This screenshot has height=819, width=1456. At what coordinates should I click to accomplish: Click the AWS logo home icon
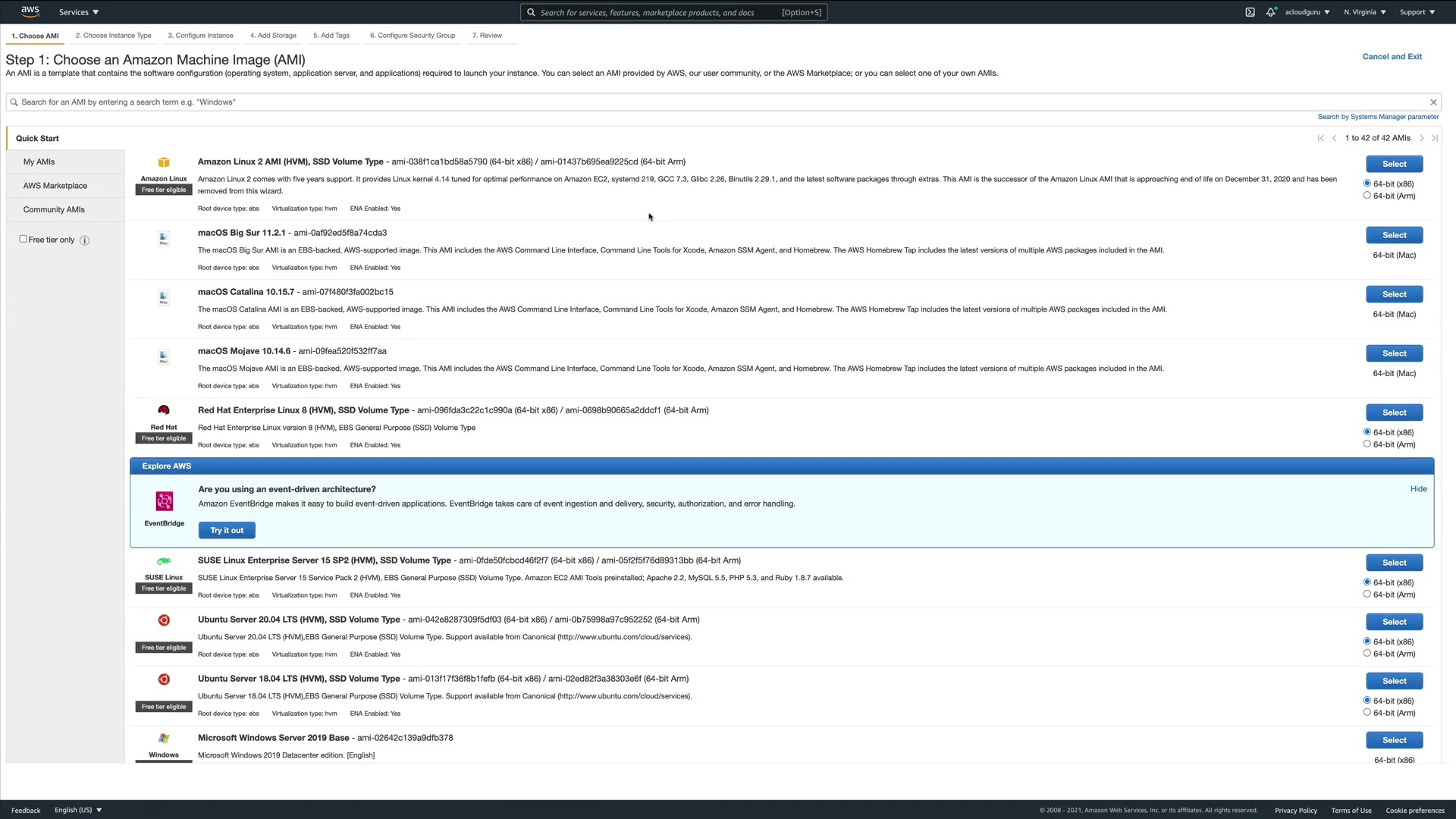coord(30,11)
